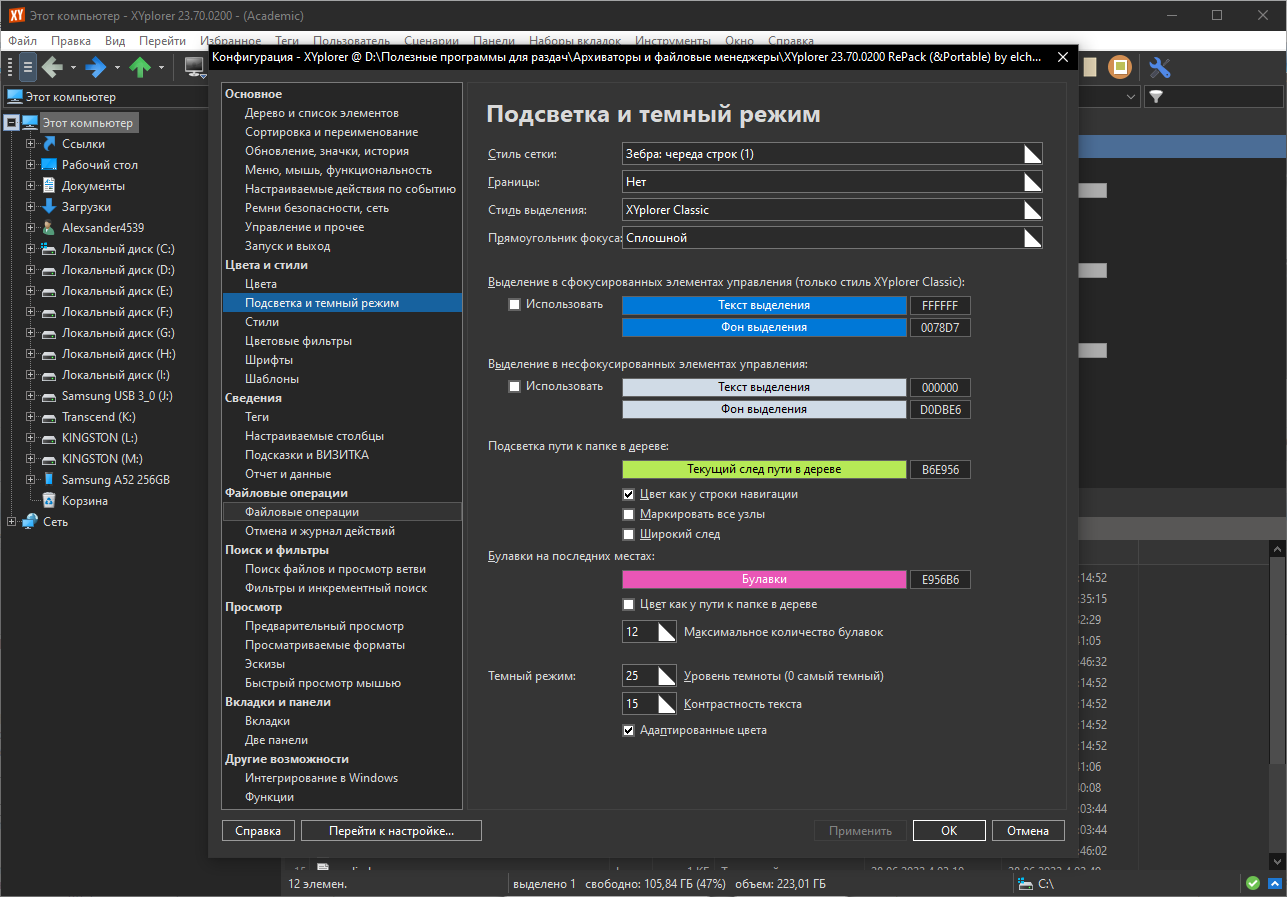Toggle the tree panel icon in the toolbar
Viewport: 1287px width, 897px height.
point(28,68)
